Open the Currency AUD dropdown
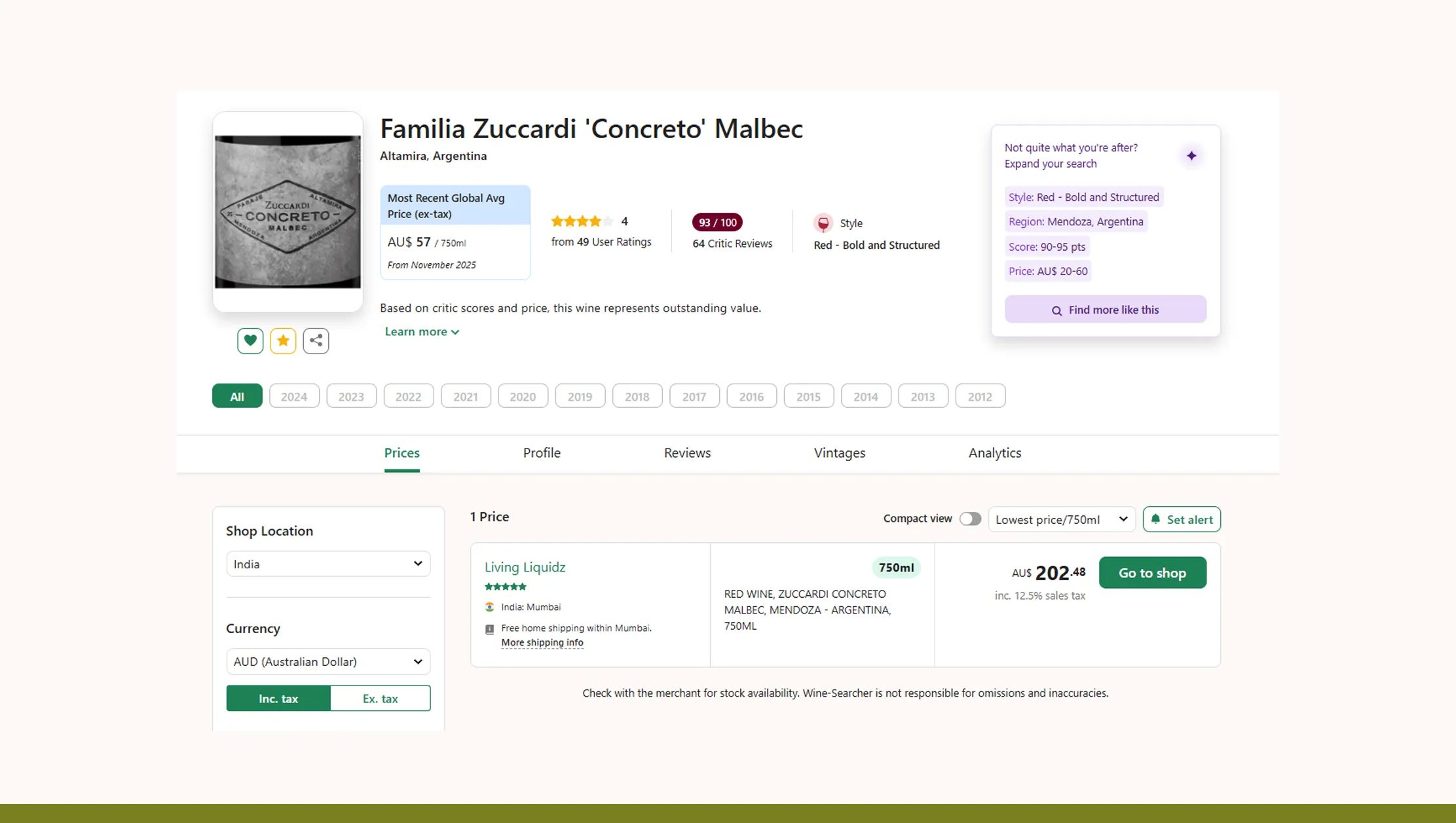Viewport: 1456px width, 823px height. [x=327, y=661]
